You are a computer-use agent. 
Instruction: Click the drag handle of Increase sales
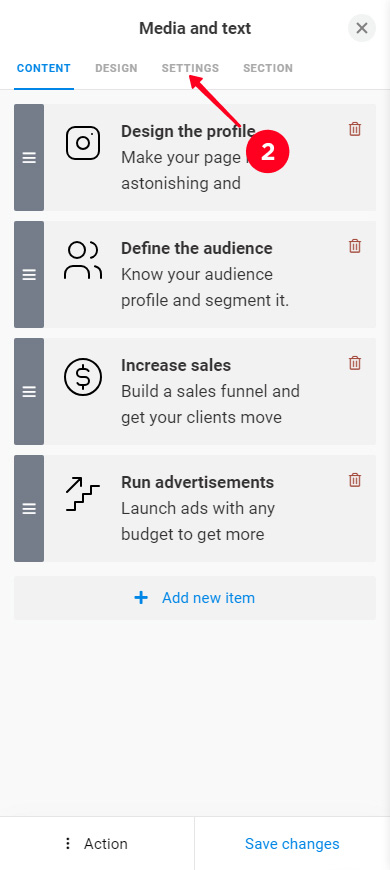point(29,392)
